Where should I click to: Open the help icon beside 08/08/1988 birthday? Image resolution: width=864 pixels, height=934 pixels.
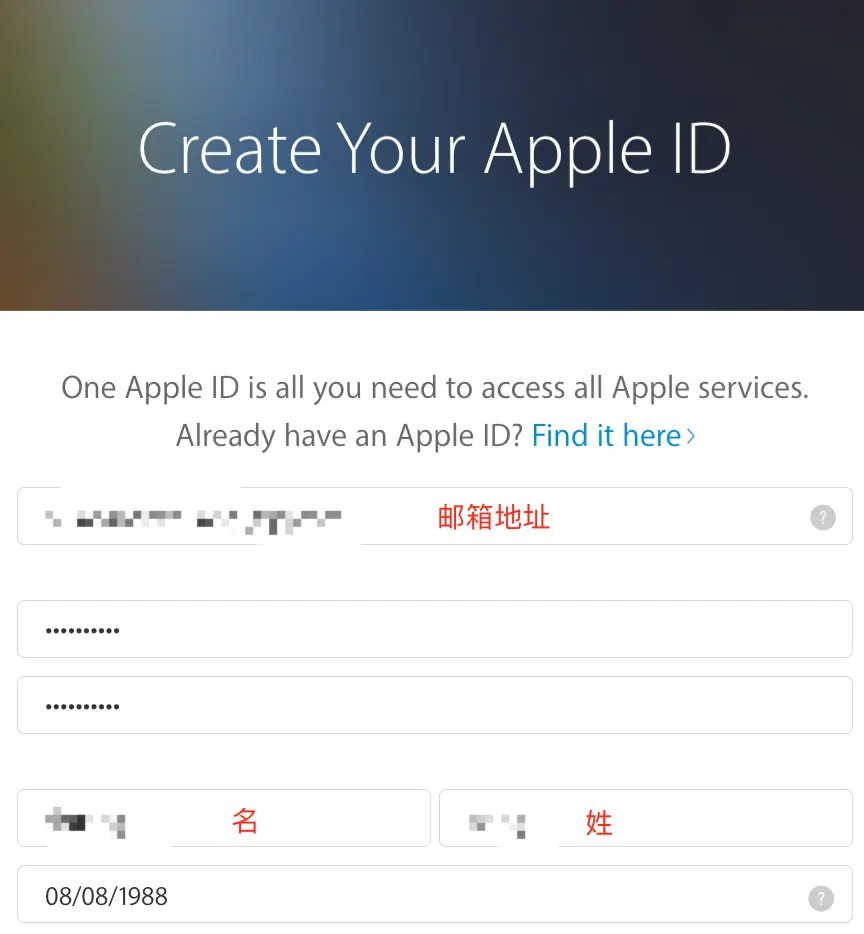click(x=821, y=898)
